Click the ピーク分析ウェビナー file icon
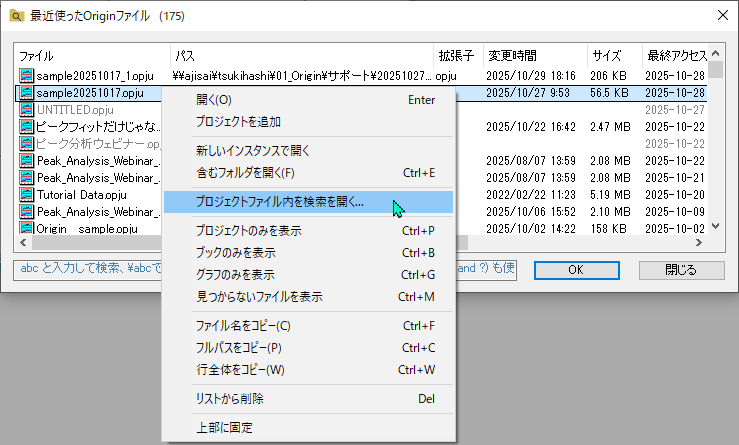 26,143
